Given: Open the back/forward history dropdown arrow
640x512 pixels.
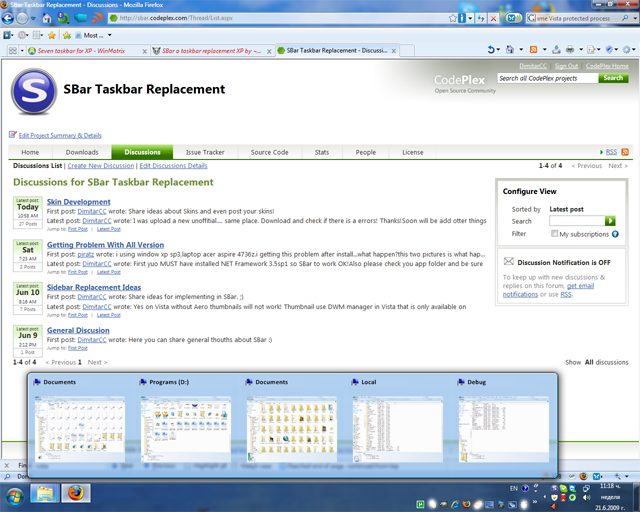Looking at the screenshot, I should 33,18.
